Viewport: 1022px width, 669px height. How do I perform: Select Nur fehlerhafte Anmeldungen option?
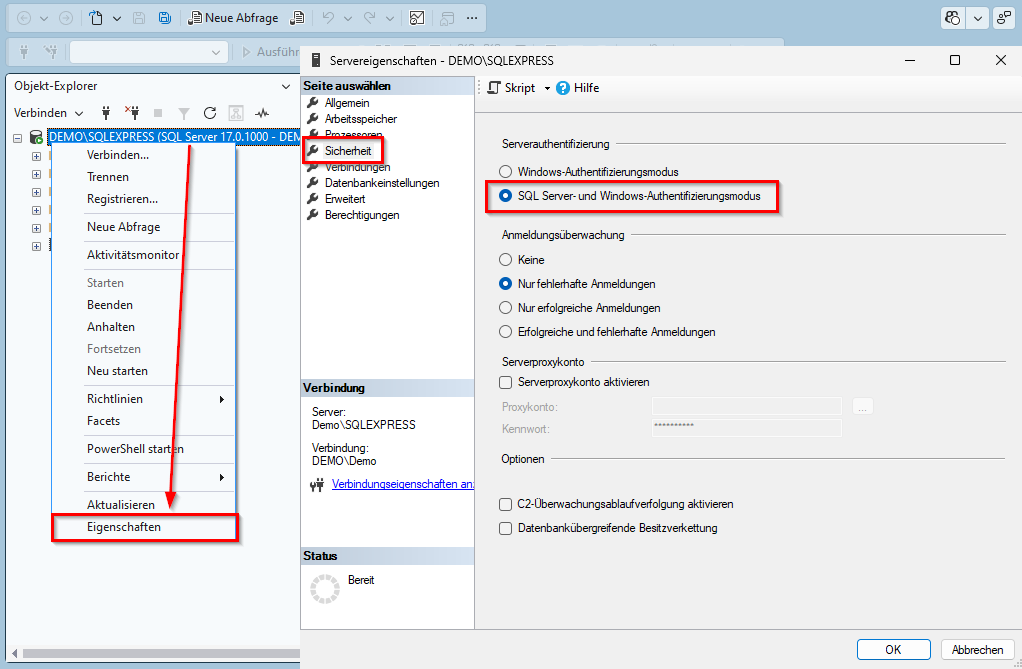tap(505, 284)
